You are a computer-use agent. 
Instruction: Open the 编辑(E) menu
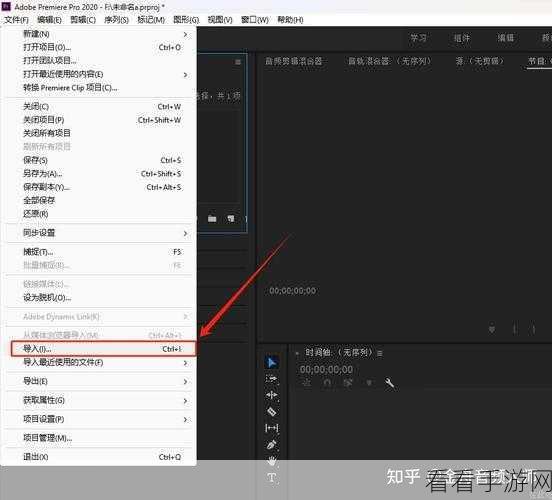pos(49,20)
